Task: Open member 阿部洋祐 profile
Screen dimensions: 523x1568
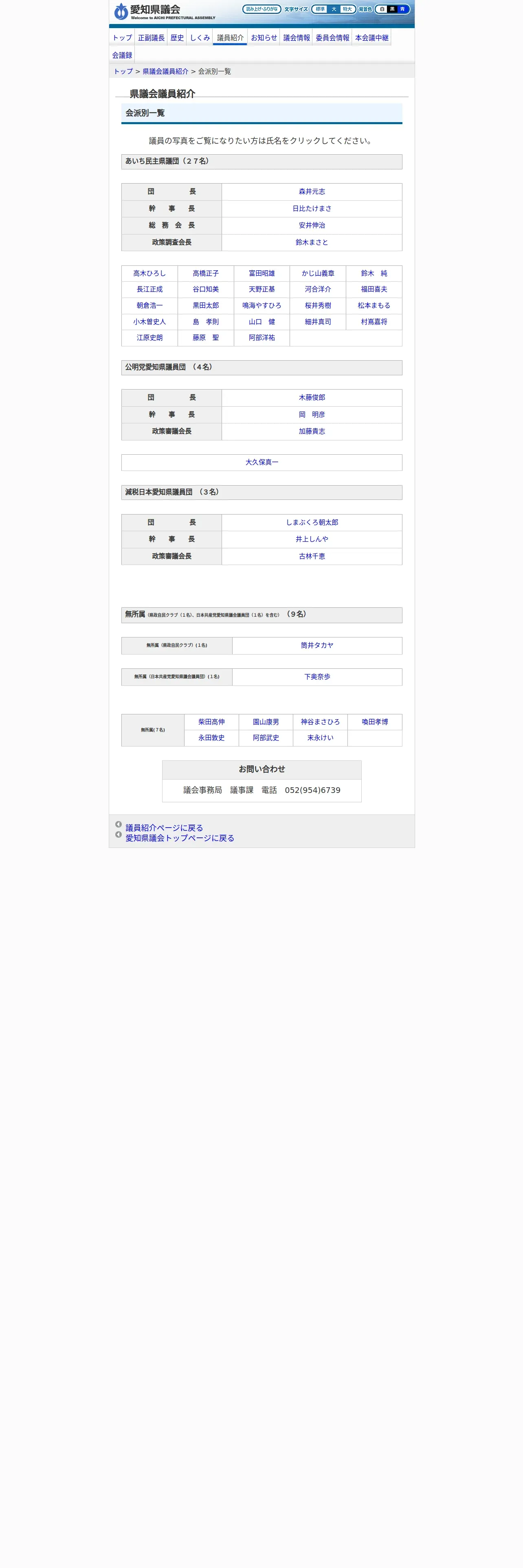Action: [x=262, y=338]
